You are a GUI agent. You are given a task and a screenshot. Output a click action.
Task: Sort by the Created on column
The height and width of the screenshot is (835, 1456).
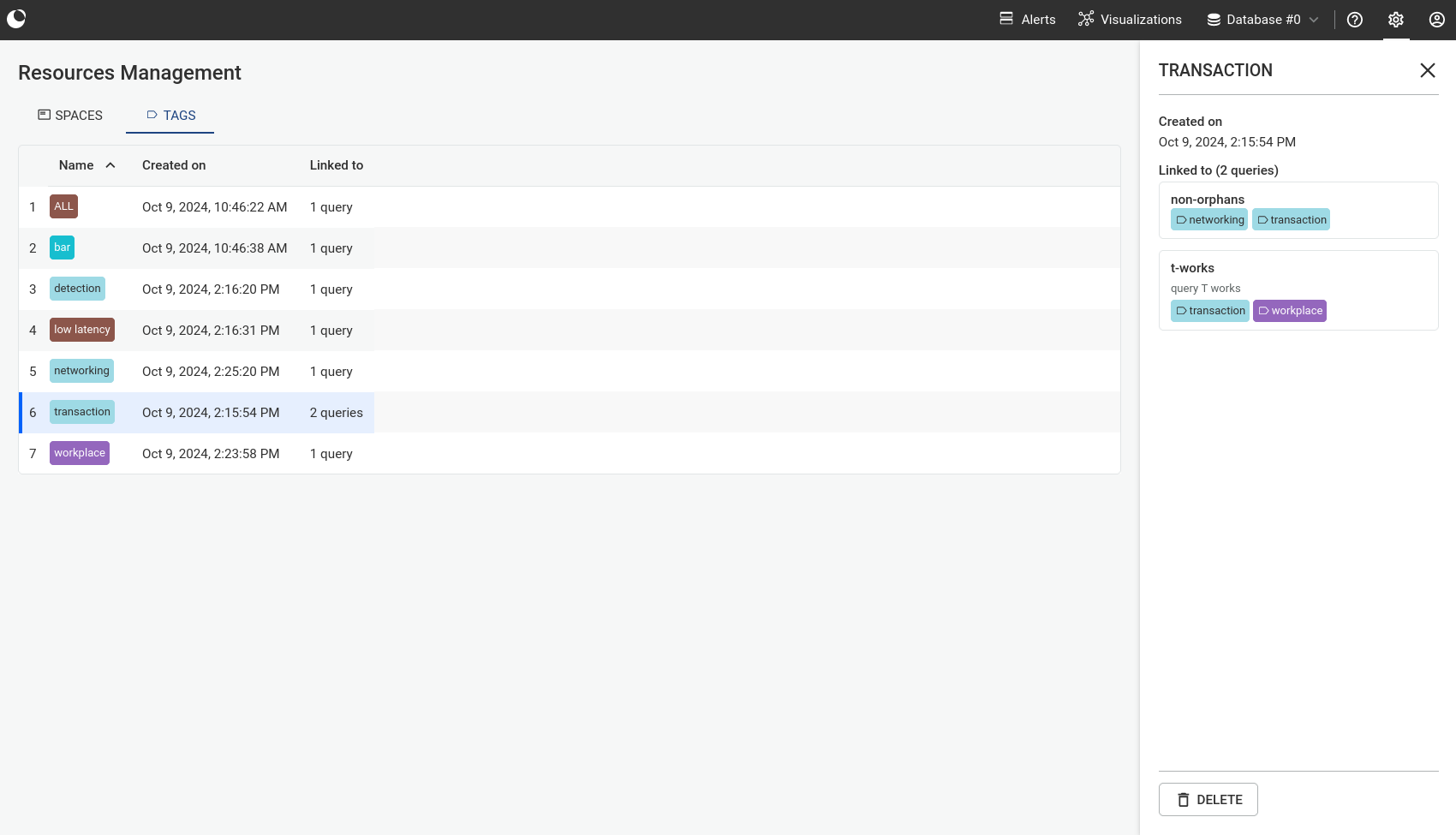[x=174, y=165]
